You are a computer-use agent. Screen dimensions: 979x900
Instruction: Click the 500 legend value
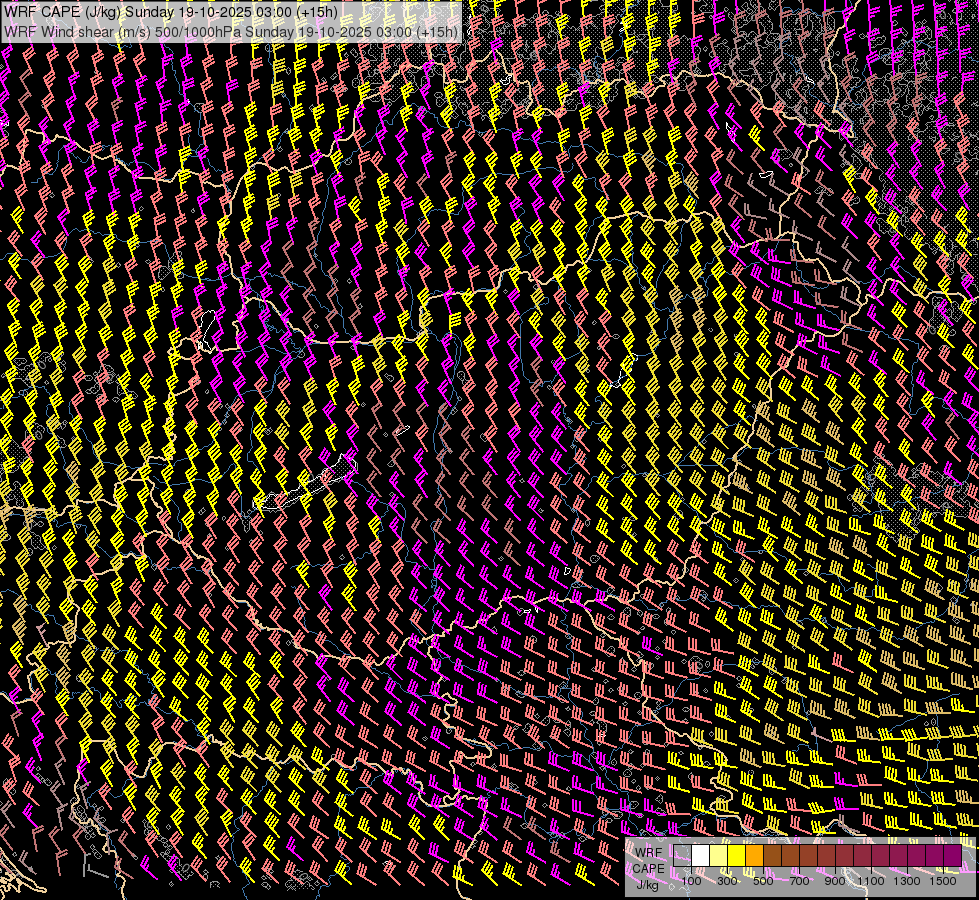pyautogui.click(x=763, y=881)
